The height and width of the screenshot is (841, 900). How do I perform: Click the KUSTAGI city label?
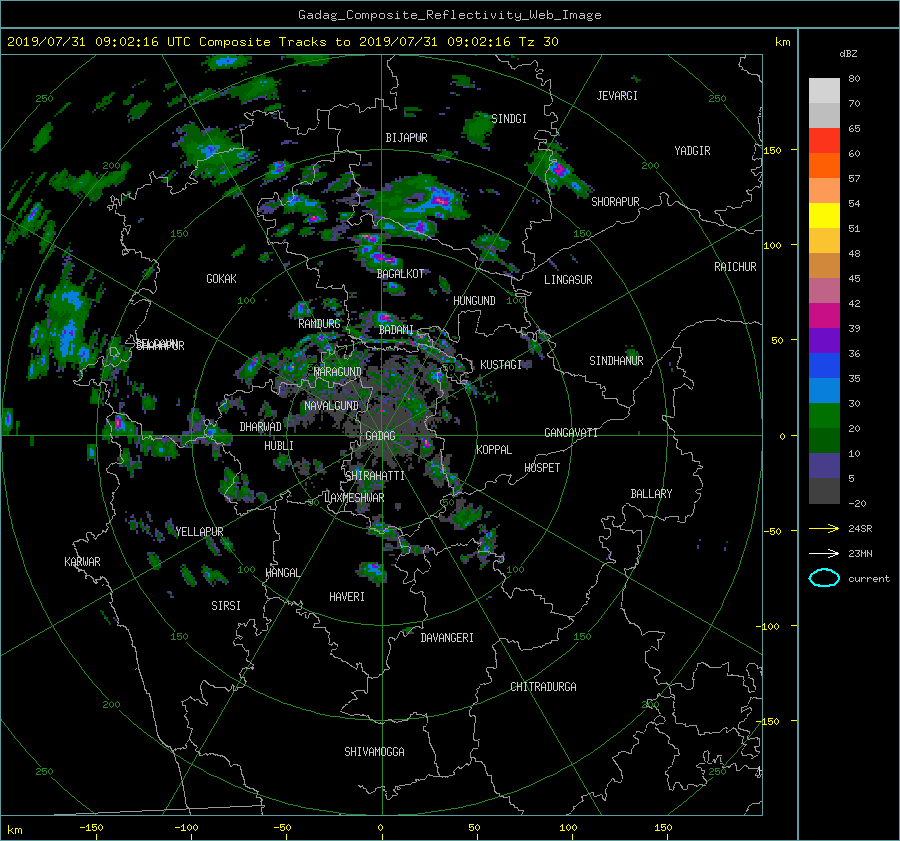[501, 365]
